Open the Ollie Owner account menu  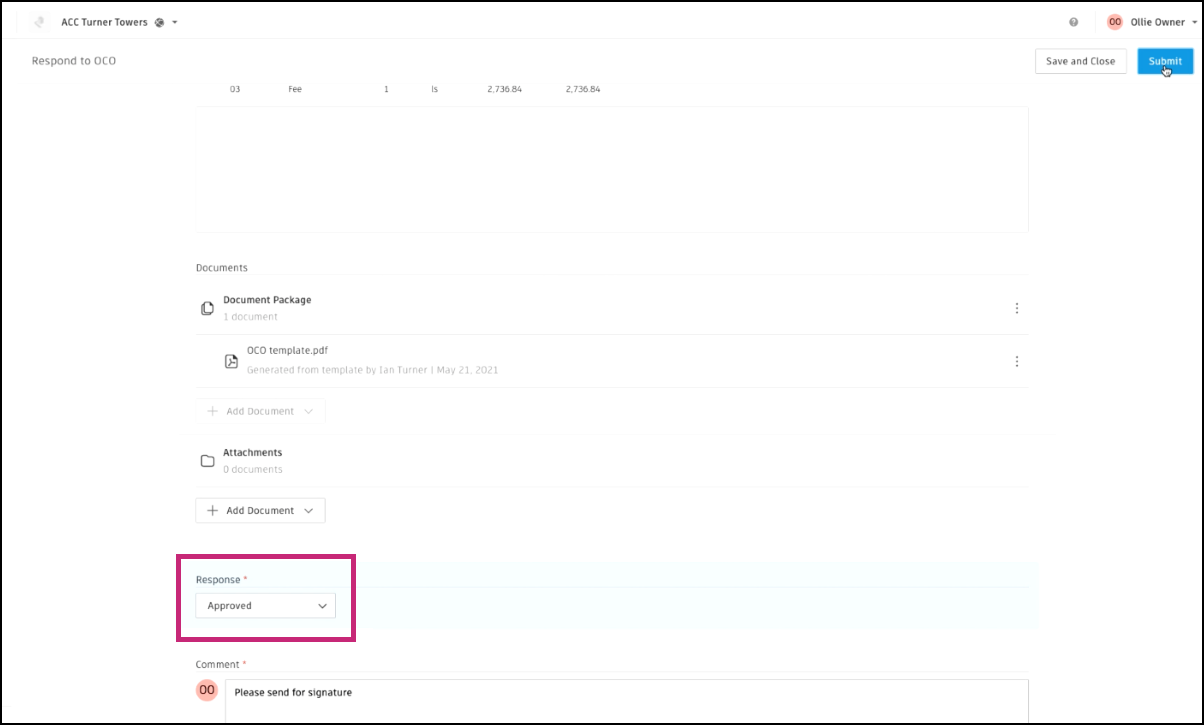pos(1160,21)
